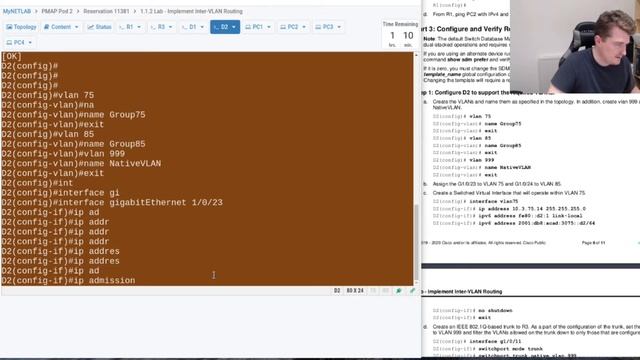Click the terminal scrollbar up arrow
640x360 pixels.
click(x=416, y=55)
